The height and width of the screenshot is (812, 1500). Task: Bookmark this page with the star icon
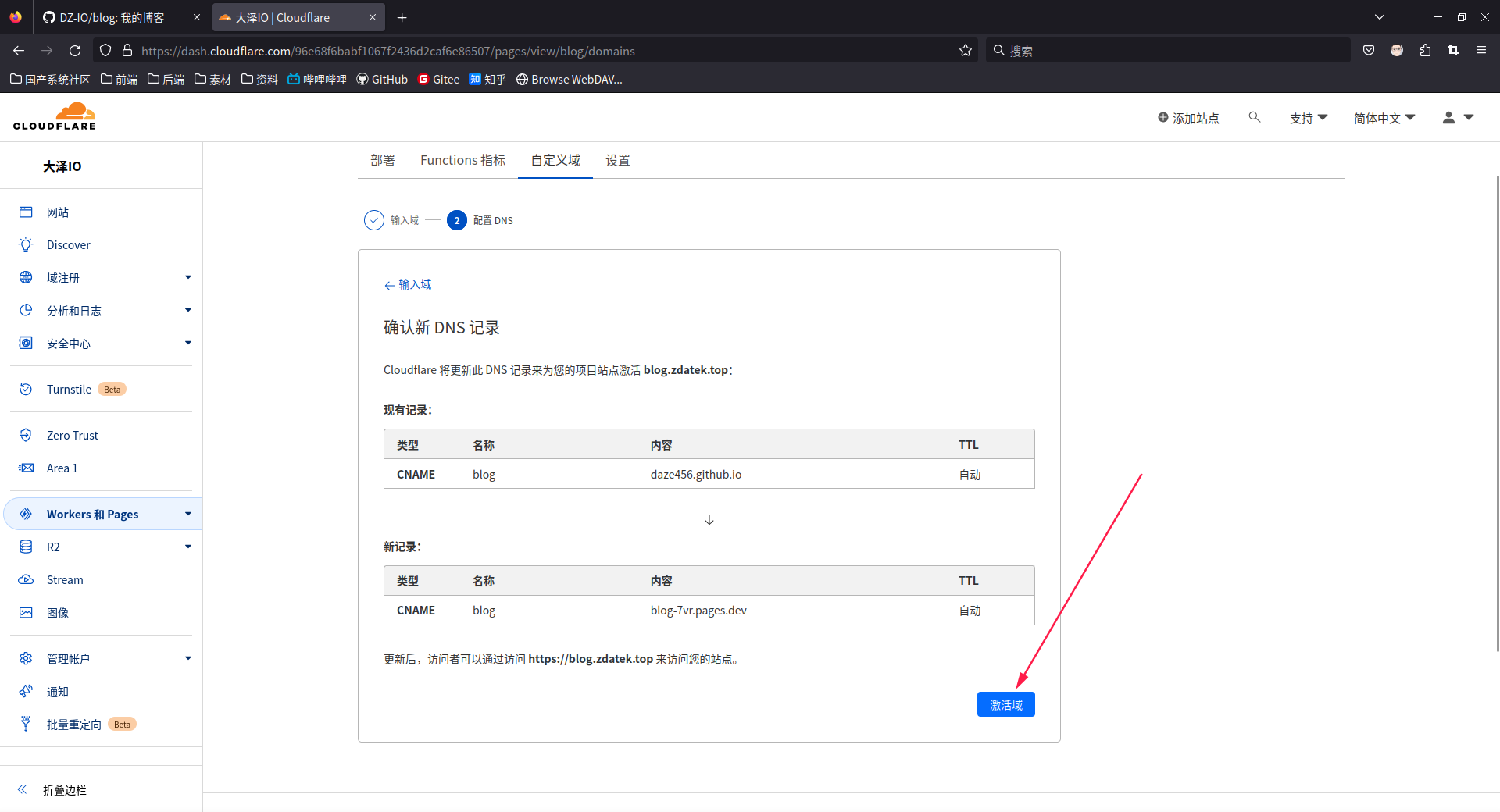pyautogui.click(x=966, y=51)
